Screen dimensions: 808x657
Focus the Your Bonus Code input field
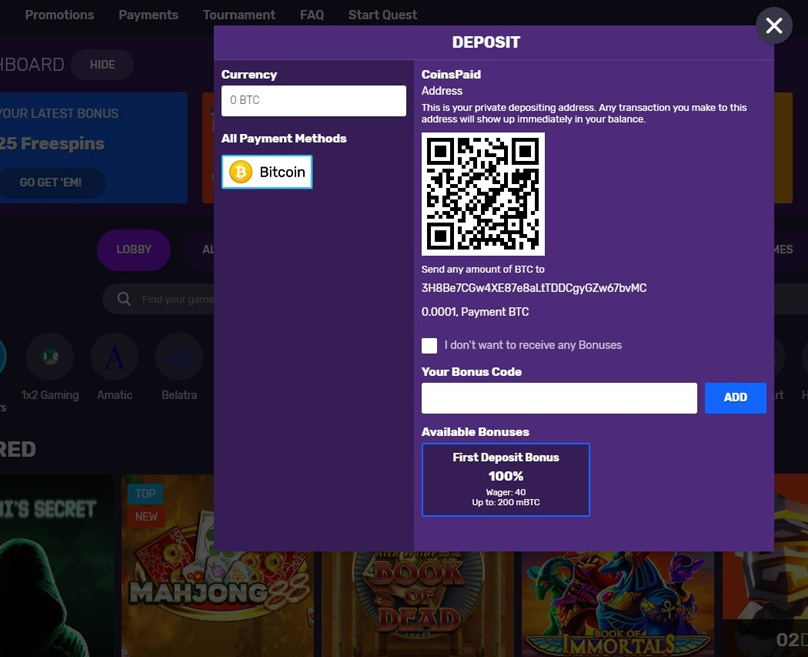pyautogui.click(x=559, y=398)
